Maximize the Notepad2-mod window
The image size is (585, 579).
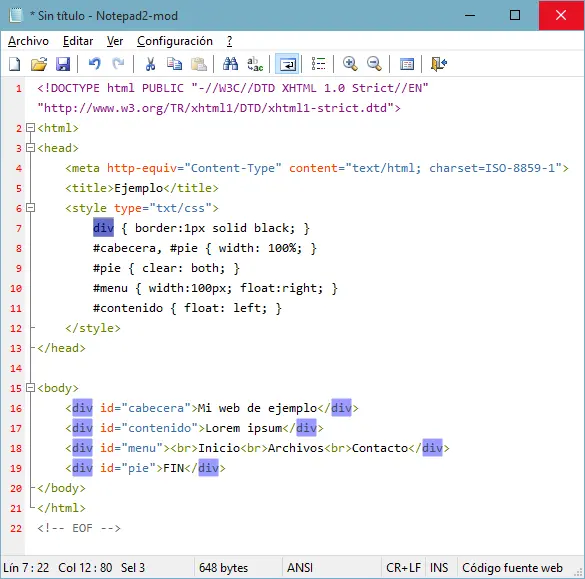[x=515, y=15]
